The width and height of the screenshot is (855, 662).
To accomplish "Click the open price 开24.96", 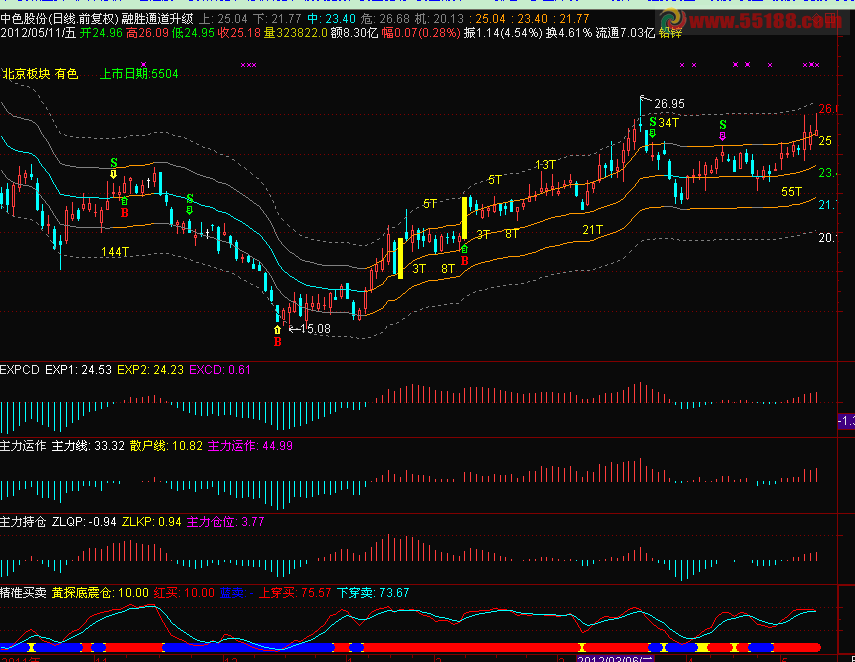I will click(x=101, y=33).
